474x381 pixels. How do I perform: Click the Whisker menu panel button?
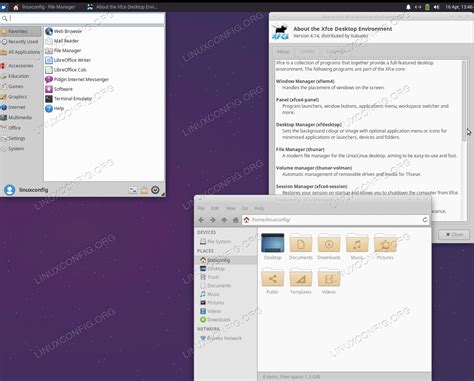(4, 7)
